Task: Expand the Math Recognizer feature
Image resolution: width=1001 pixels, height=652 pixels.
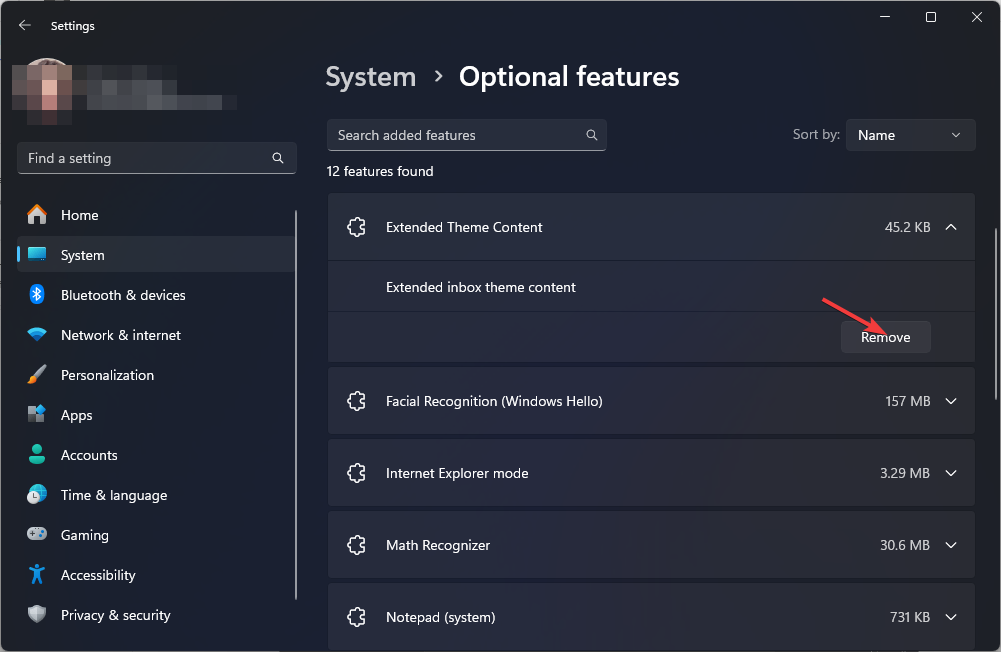Action: [x=951, y=545]
